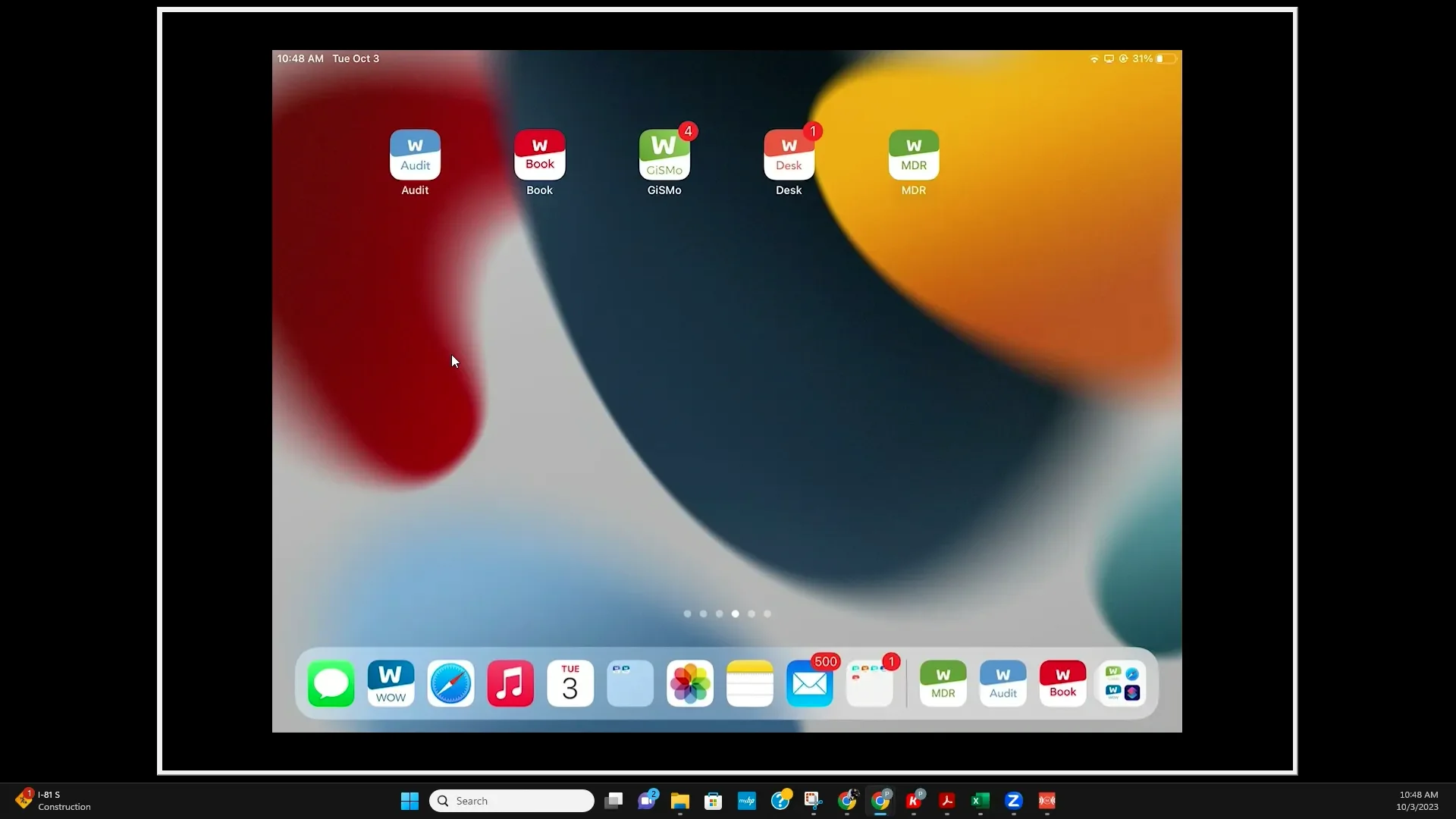
Task: Open the Audit app on home screen
Action: click(415, 155)
